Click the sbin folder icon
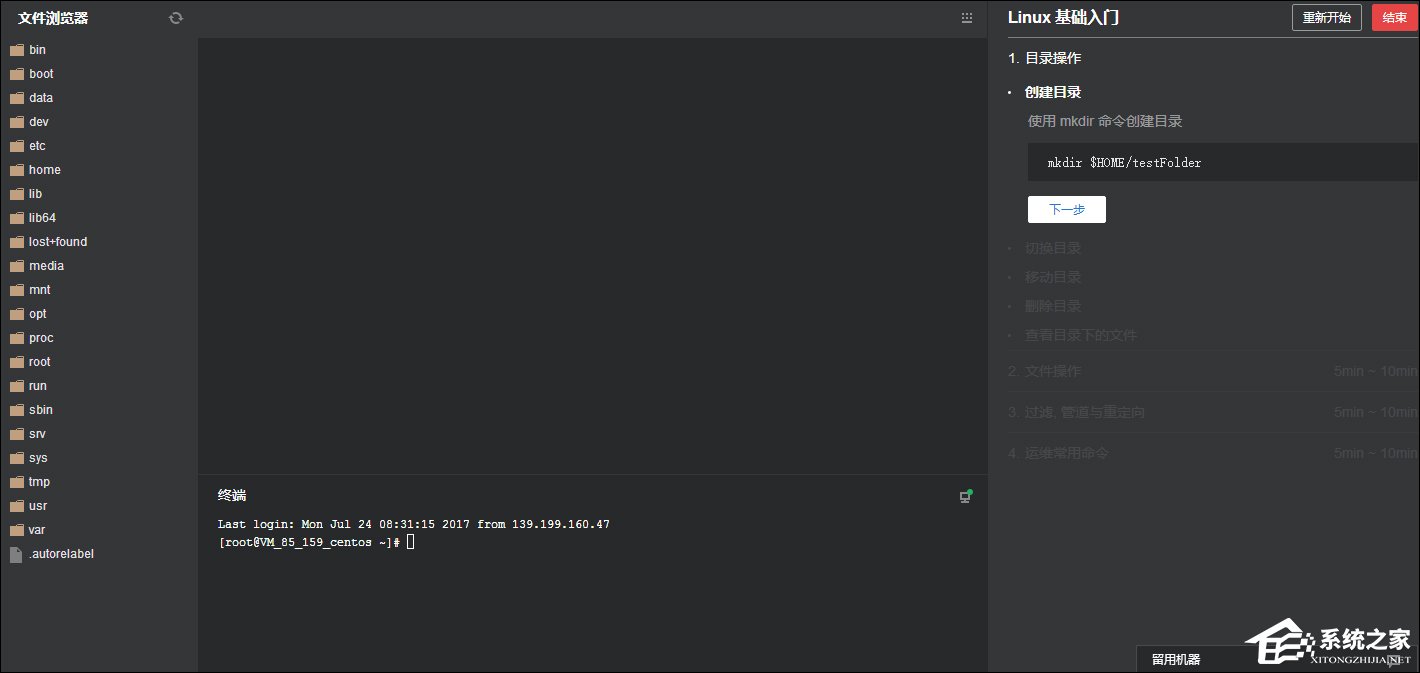Viewport: 1420px width, 673px height. click(16, 410)
